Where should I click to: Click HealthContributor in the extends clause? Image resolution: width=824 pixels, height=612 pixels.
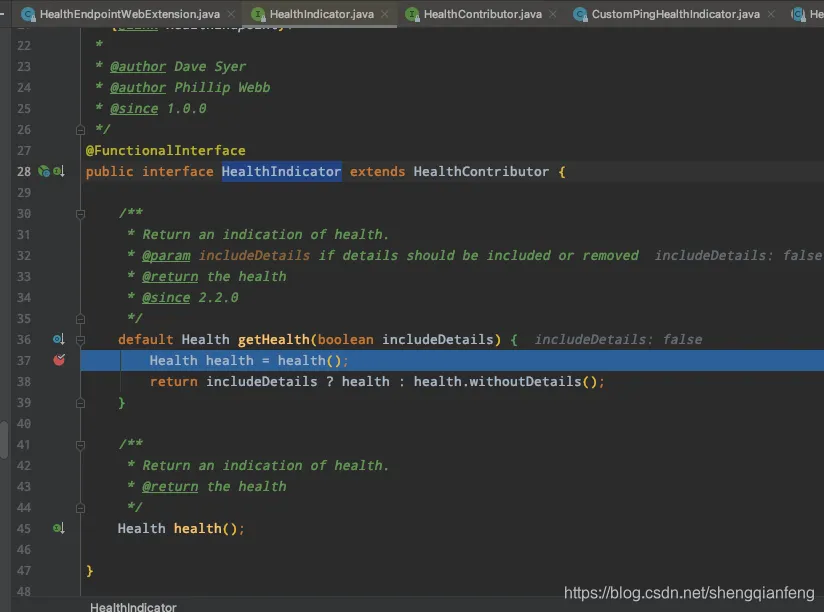[481, 171]
